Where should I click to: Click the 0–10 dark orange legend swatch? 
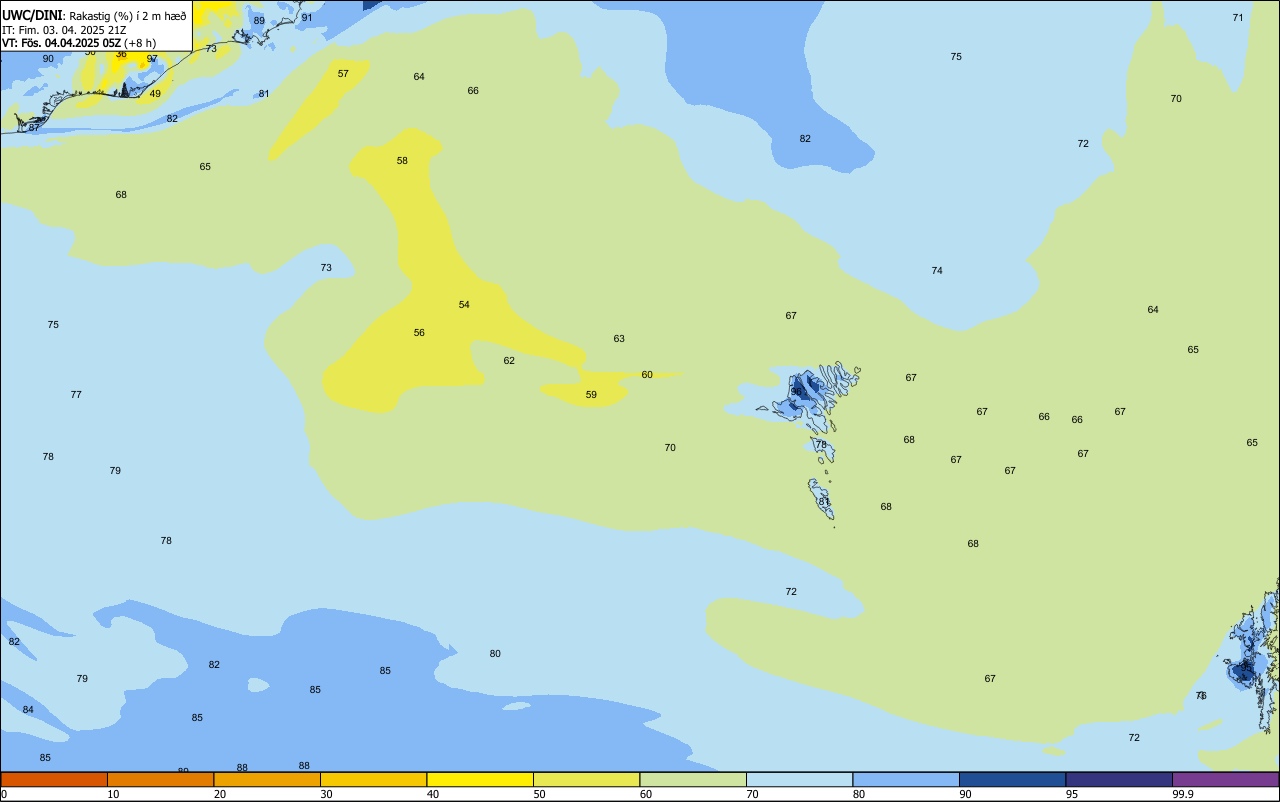54,779
